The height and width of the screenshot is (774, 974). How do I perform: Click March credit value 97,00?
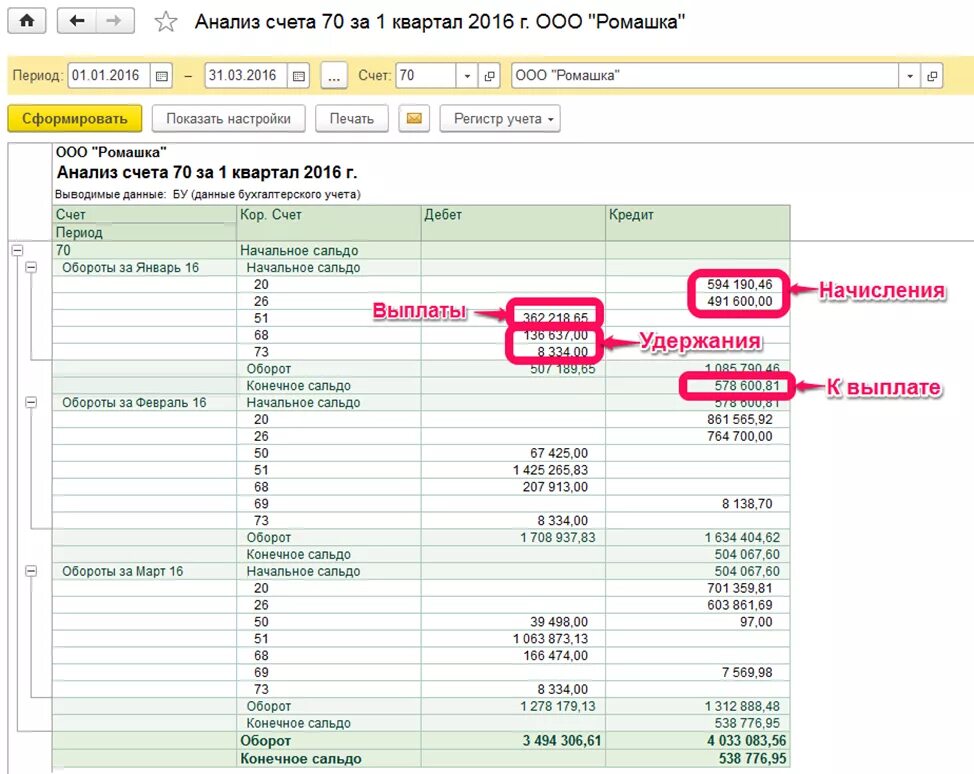(756, 621)
